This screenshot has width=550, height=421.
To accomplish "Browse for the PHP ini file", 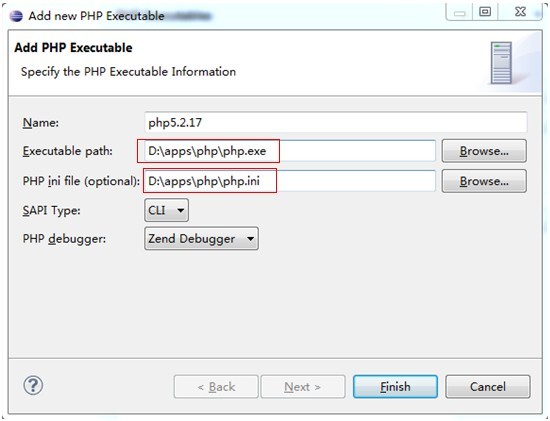I will pyautogui.click(x=484, y=181).
